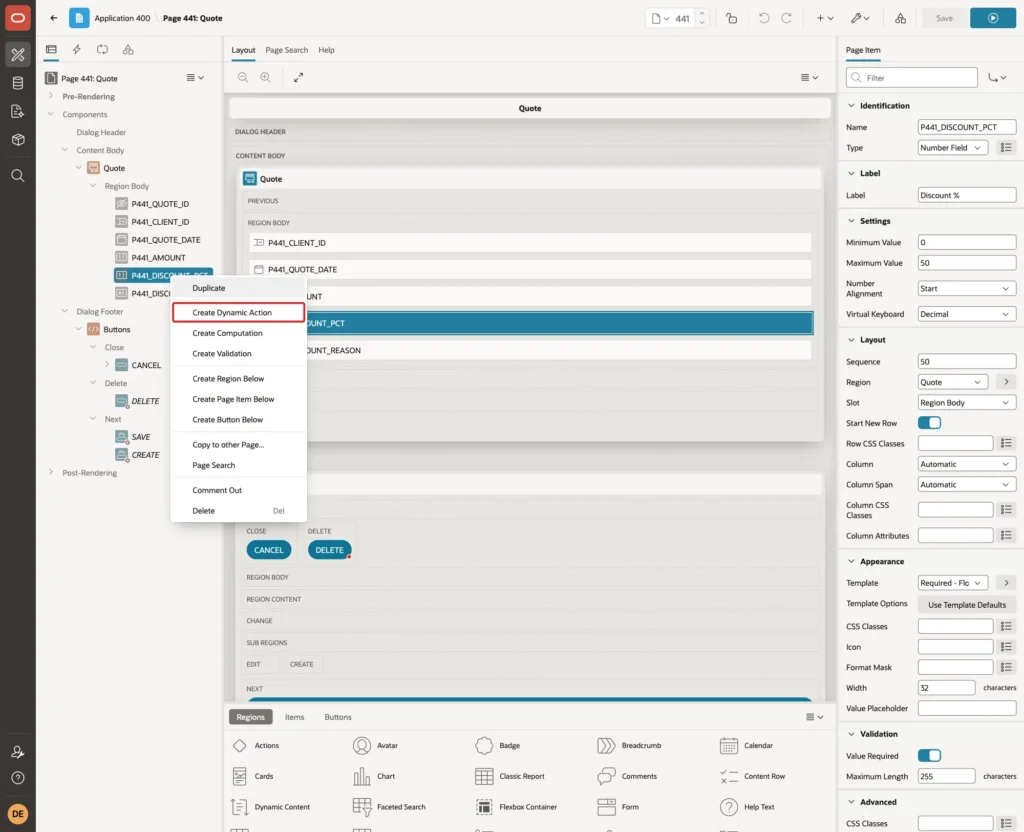The height and width of the screenshot is (832, 1024).
Task: Click the sidebar search magnifier icon
Action: pyautogui.click(x=18, y=176)
